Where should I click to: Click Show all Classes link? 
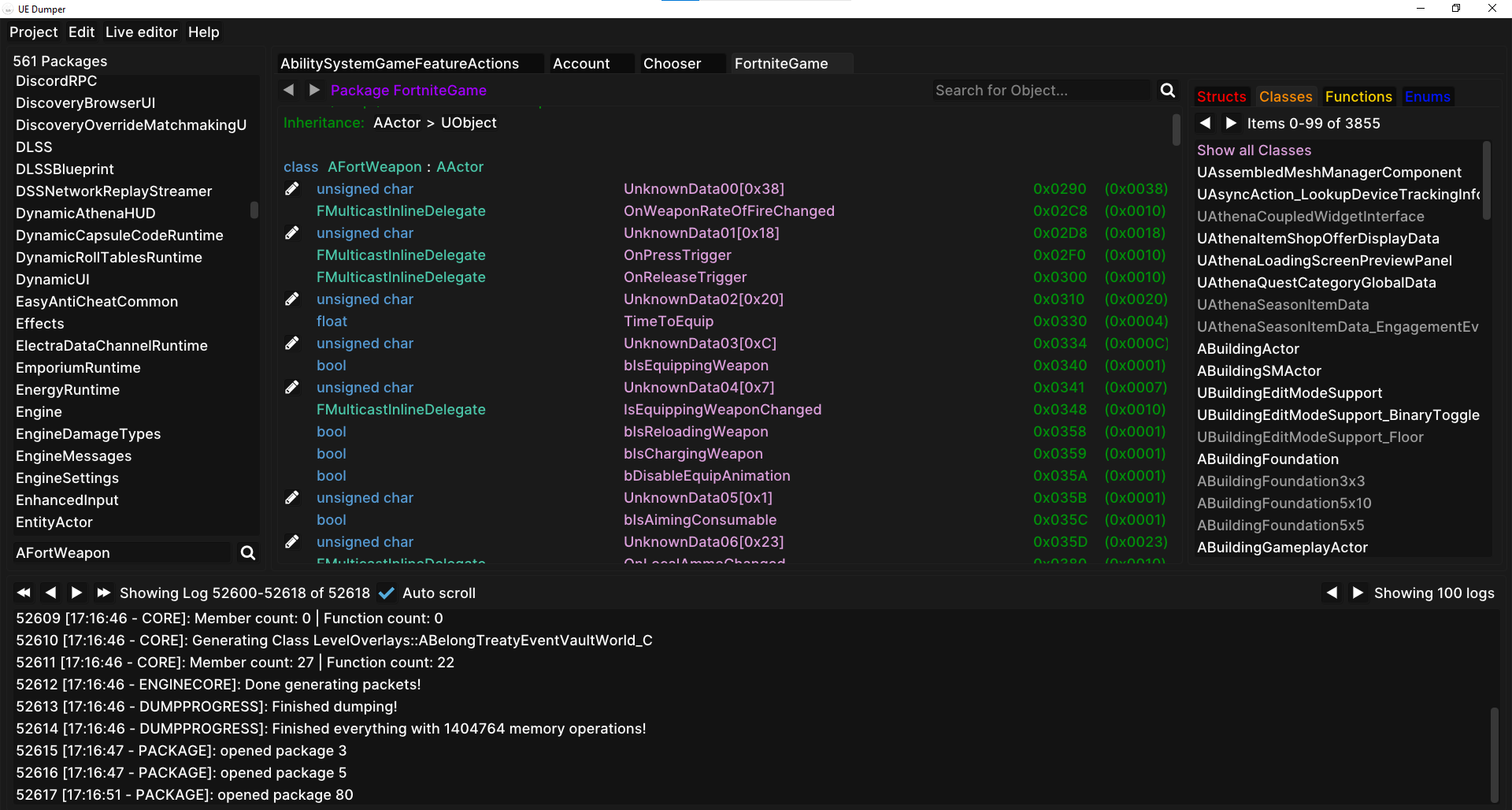tap(1254, 150)
